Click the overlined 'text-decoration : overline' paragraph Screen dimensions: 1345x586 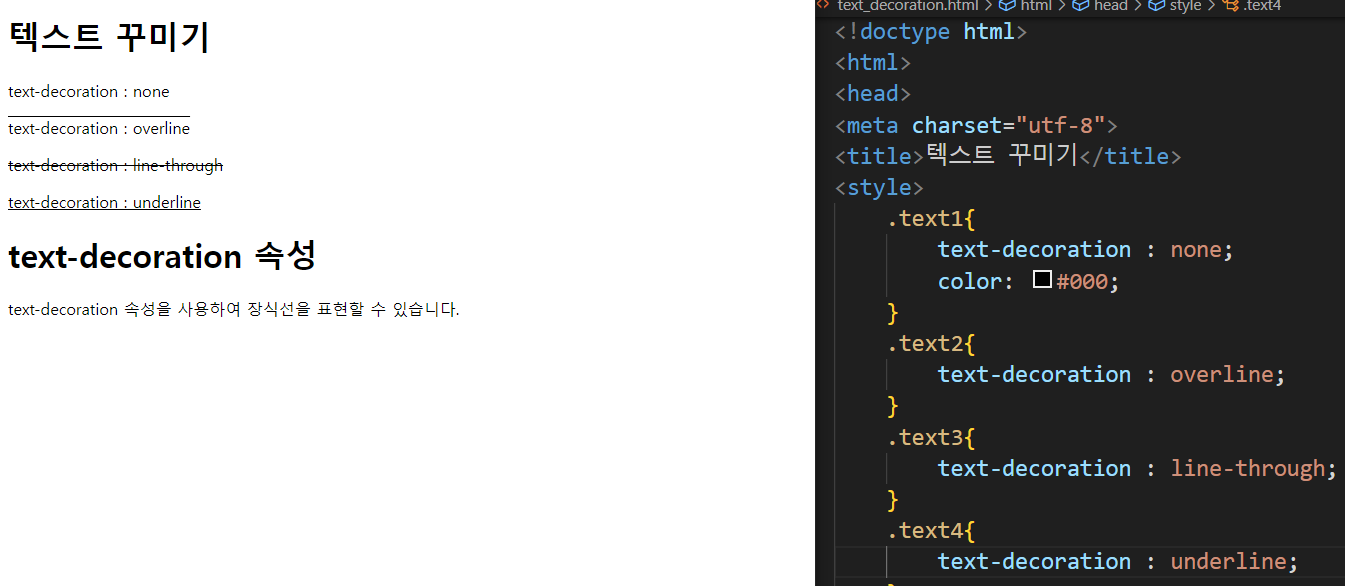[99, 128]
